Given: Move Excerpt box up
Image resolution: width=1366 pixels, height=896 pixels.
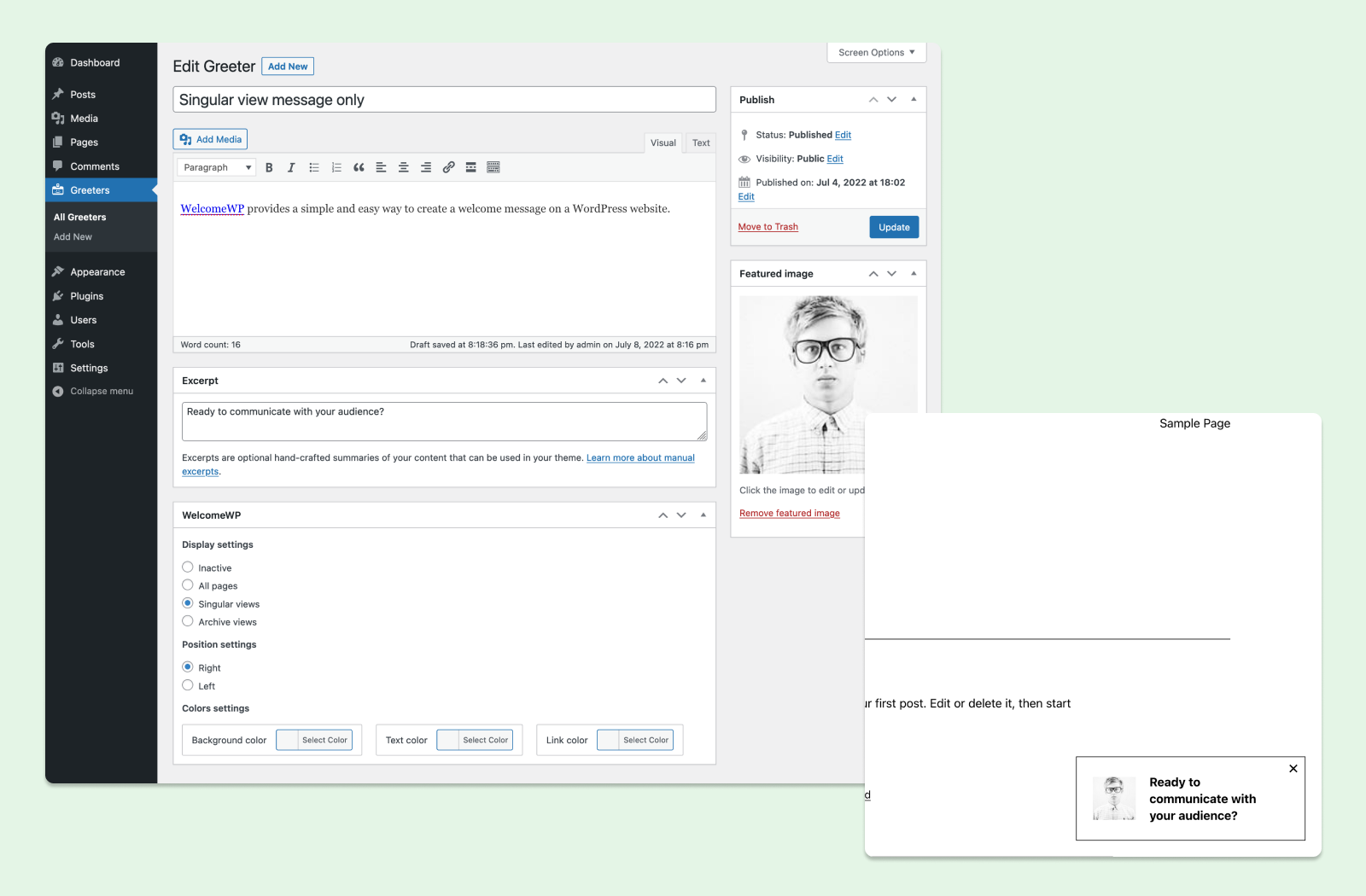Looking at the screenshot, I should pos(663,381).
